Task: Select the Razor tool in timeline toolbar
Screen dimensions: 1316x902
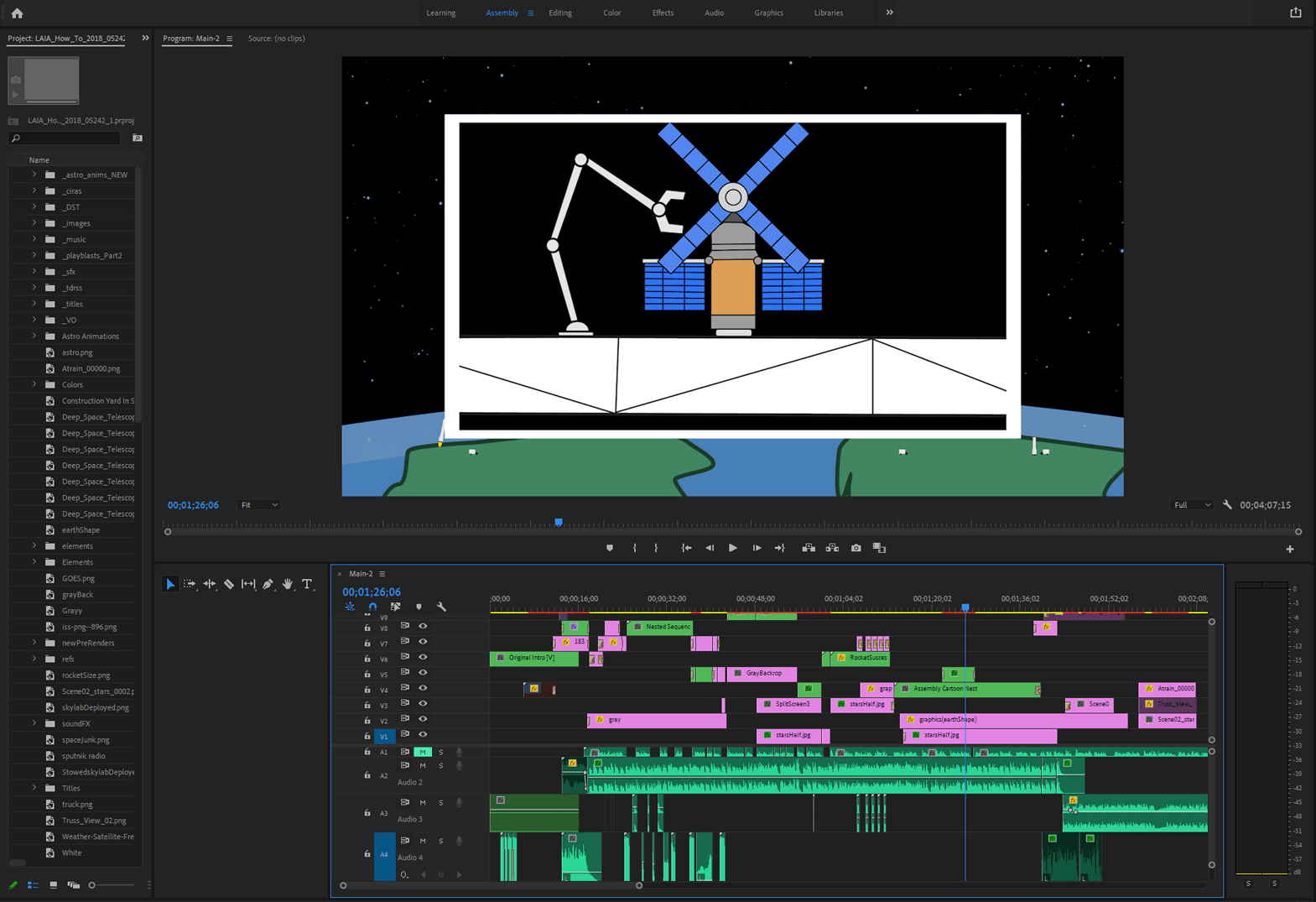Action: point(229,584)
